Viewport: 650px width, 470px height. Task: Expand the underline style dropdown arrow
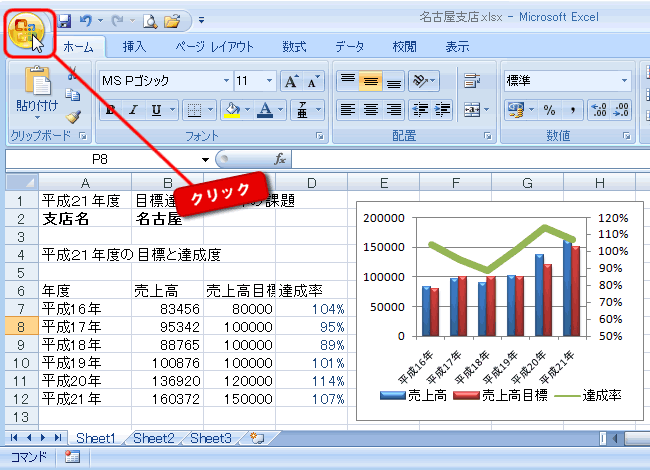click(173, 110)
